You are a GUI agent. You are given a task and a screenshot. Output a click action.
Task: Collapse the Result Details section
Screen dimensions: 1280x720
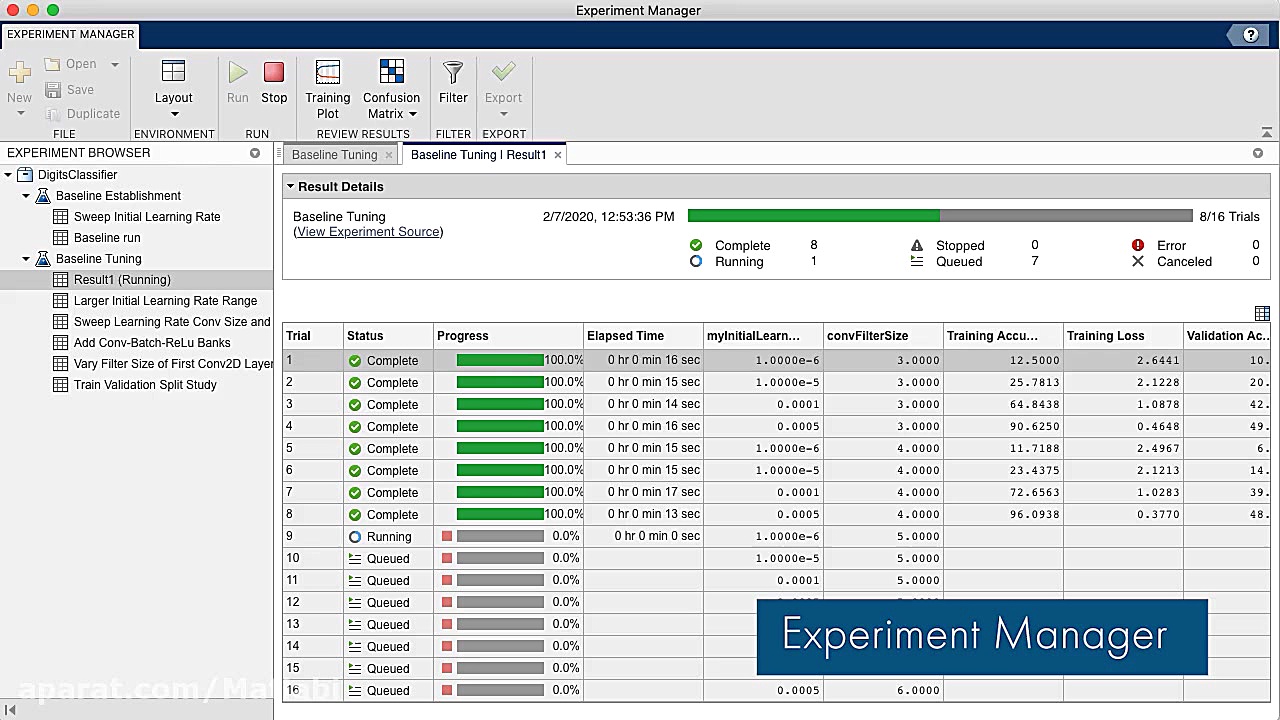click(x=290, y=186)
